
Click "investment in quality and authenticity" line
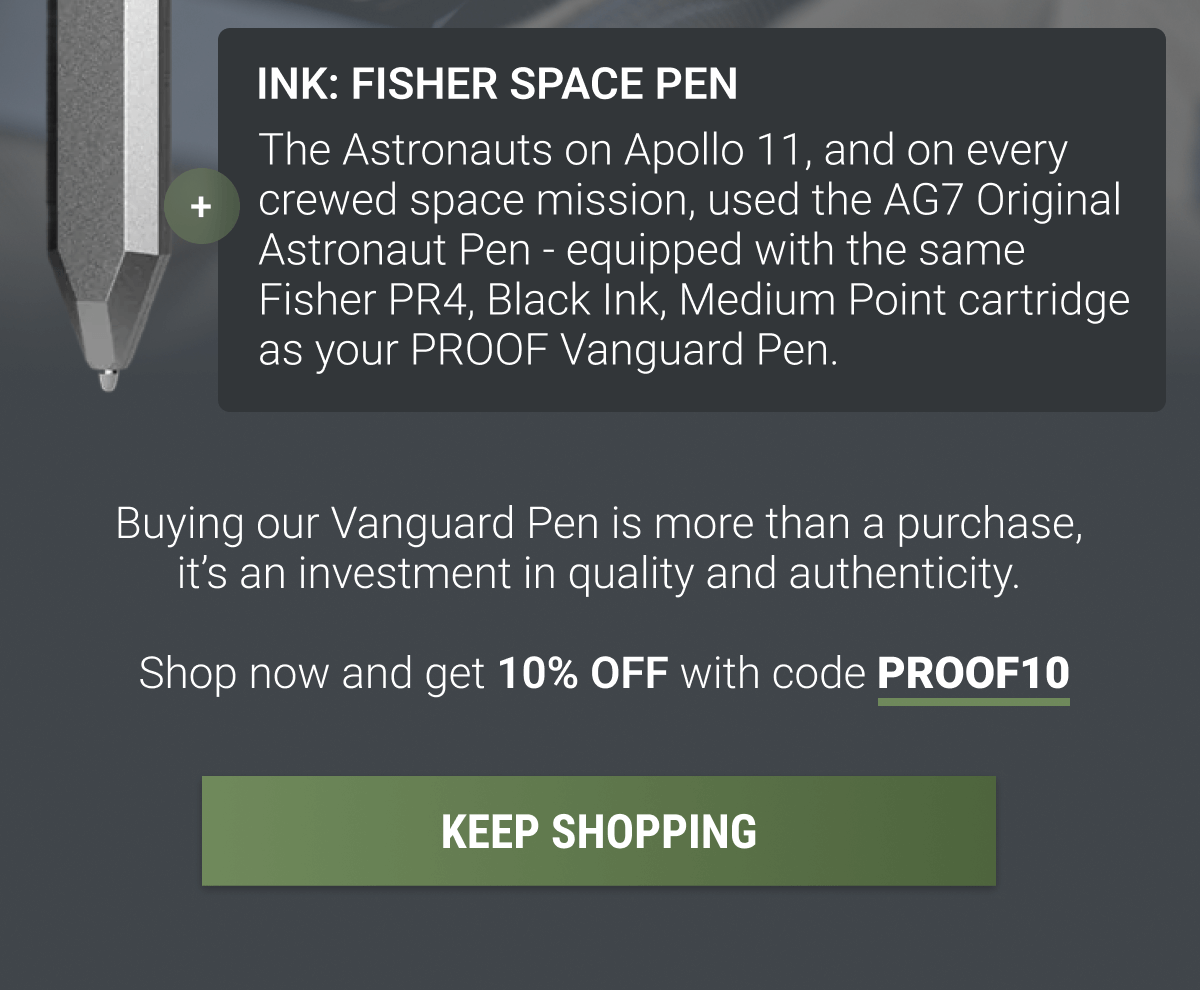click(658, 574)
